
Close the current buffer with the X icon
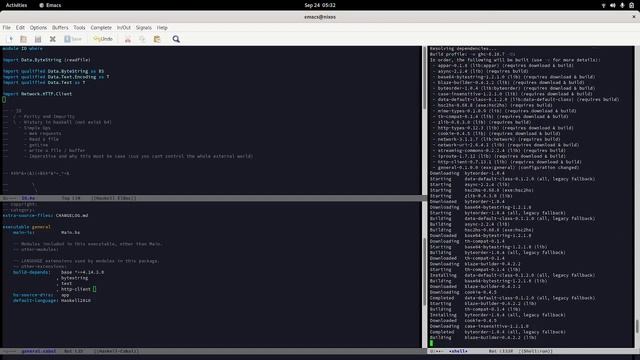[53, 39]
